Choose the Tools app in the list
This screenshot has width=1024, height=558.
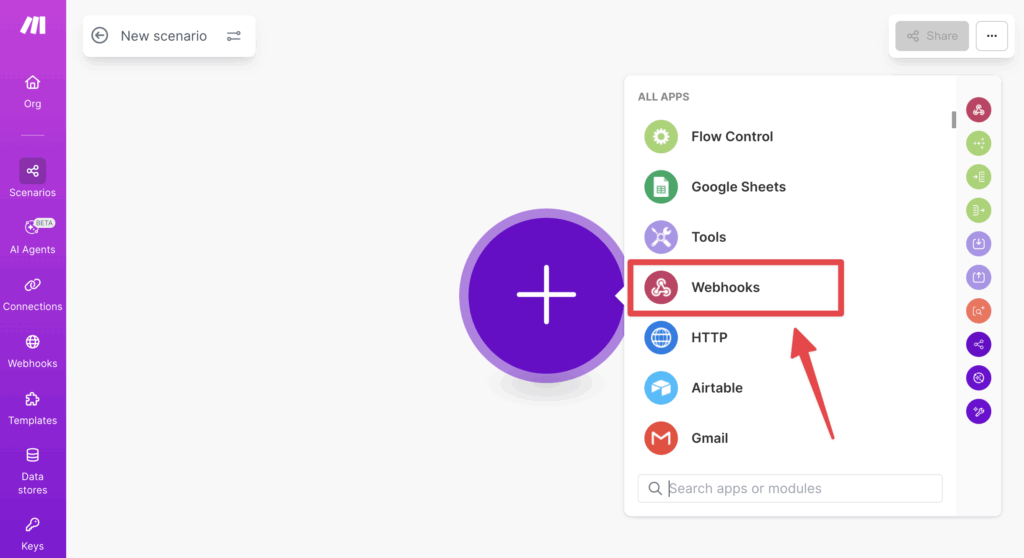(790, 237)
